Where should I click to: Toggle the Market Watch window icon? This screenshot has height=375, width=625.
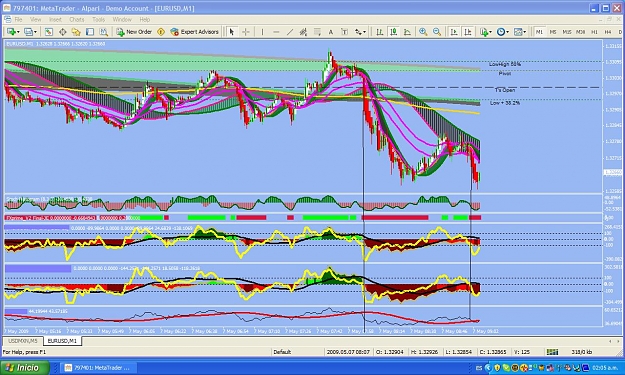(49, 32)
